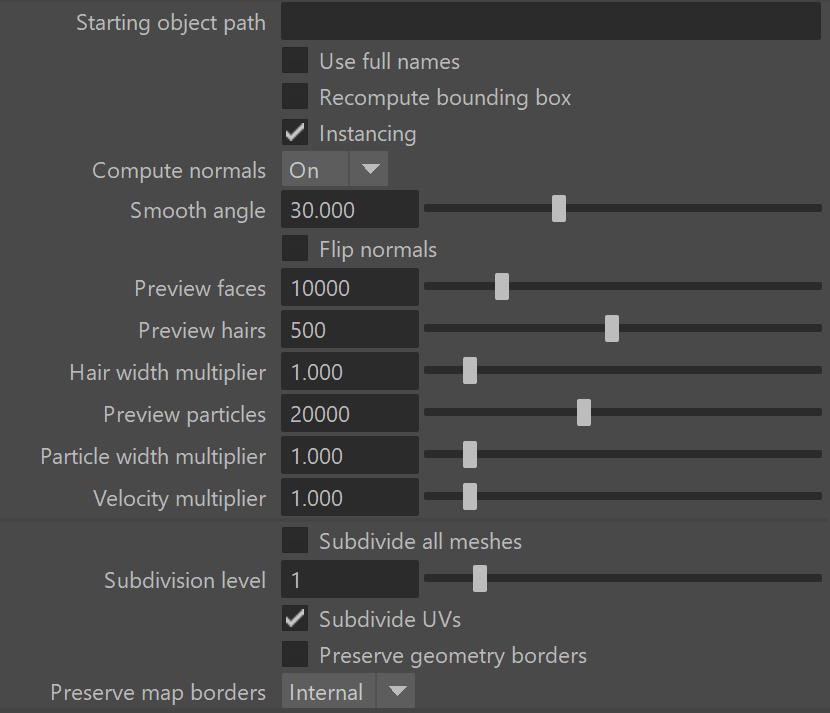Screen dimensions: 830x713
Task: Check Subdivide all meshes option
Action: pyautogui.click(x=295, y=540)
